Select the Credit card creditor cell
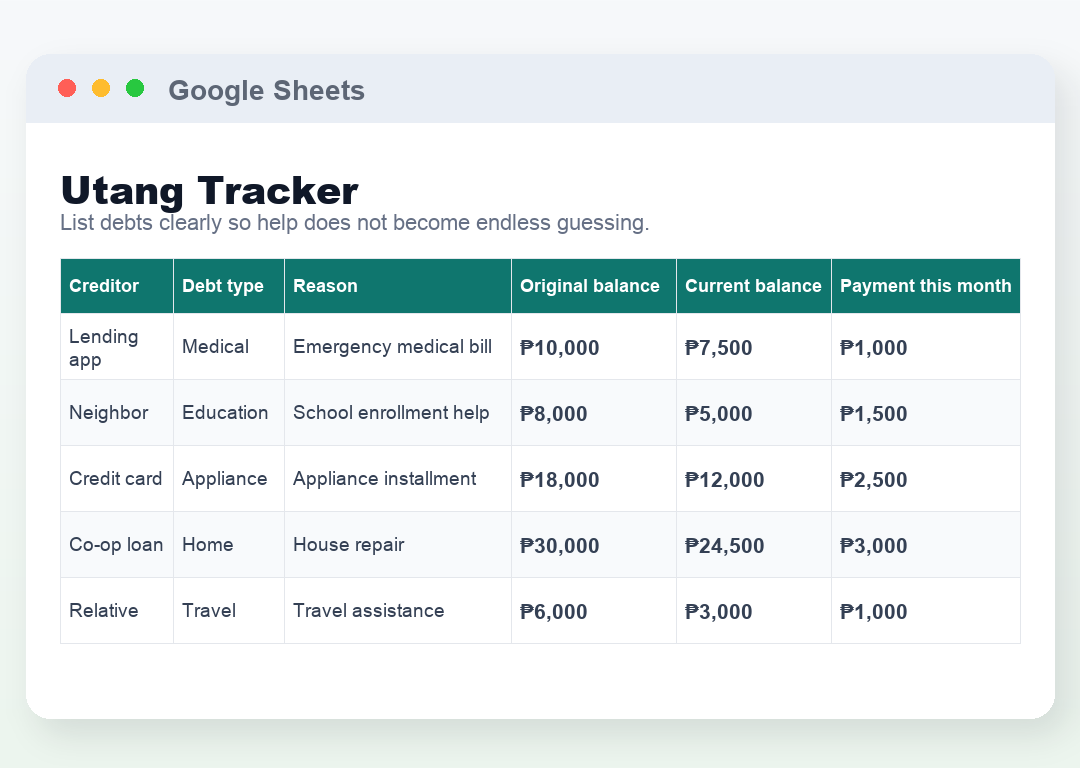This screenshot has width=1080, height=768. [x=117, y=479]
